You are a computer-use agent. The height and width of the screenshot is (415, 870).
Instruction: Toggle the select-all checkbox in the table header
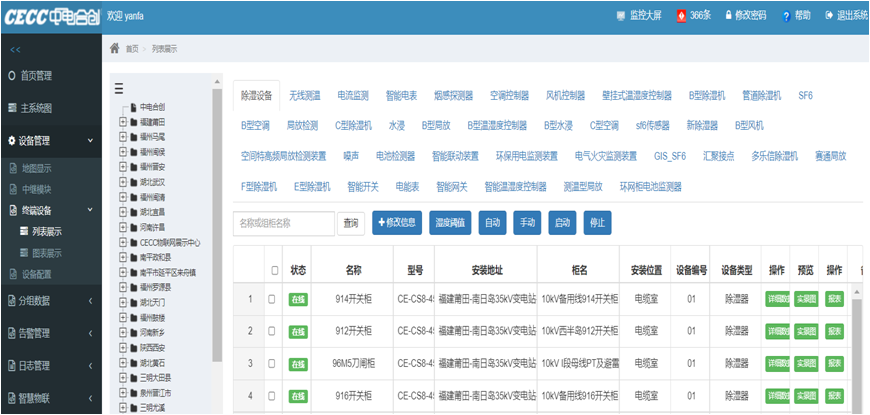tap(274, 270)
